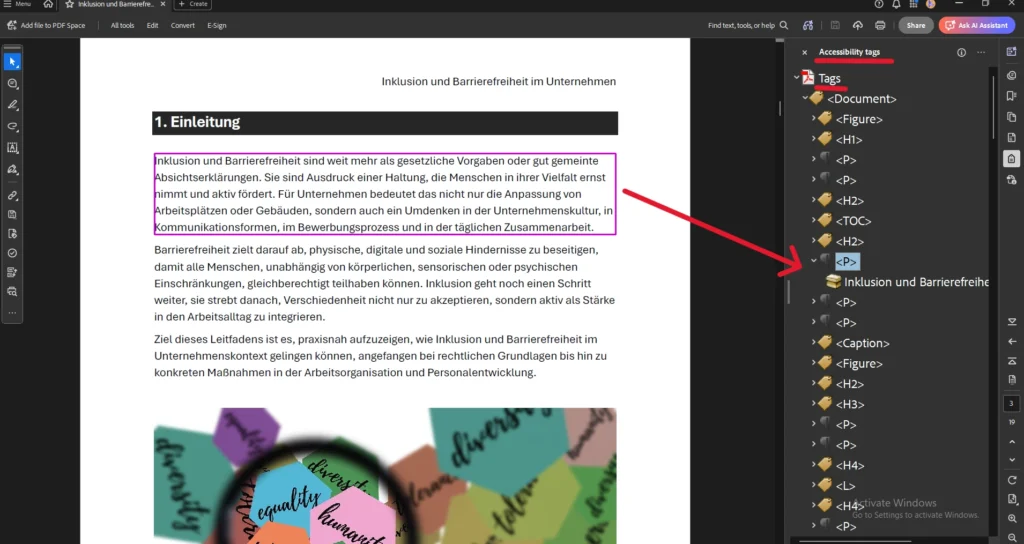Open Accessibility tags panel options menu
The image size is (1024, 544).
[981, 52]
